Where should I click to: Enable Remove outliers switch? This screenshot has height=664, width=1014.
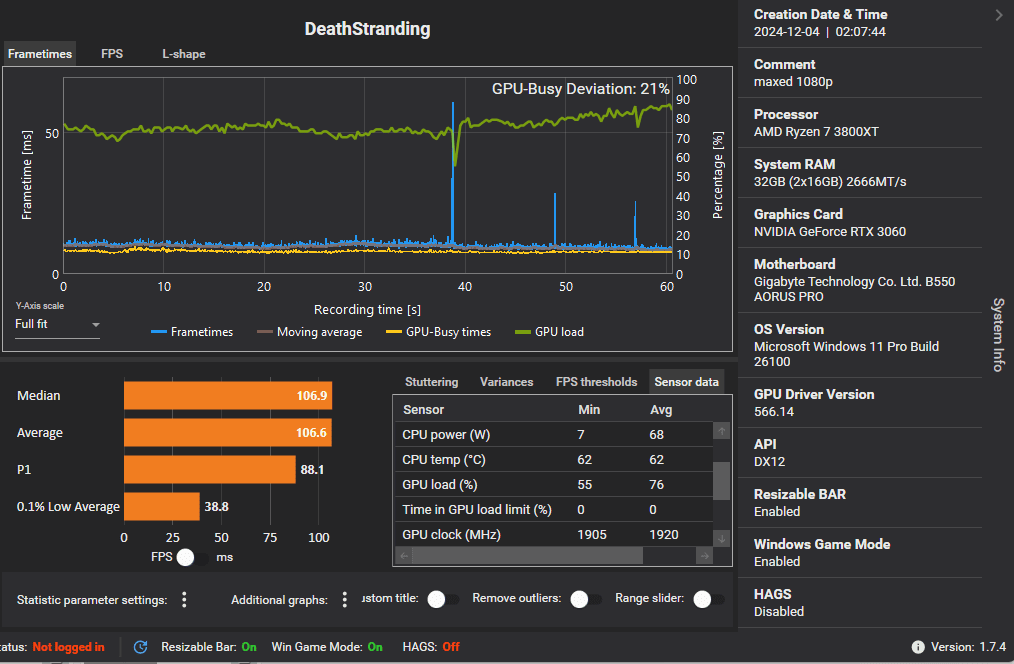pos(586,599)
